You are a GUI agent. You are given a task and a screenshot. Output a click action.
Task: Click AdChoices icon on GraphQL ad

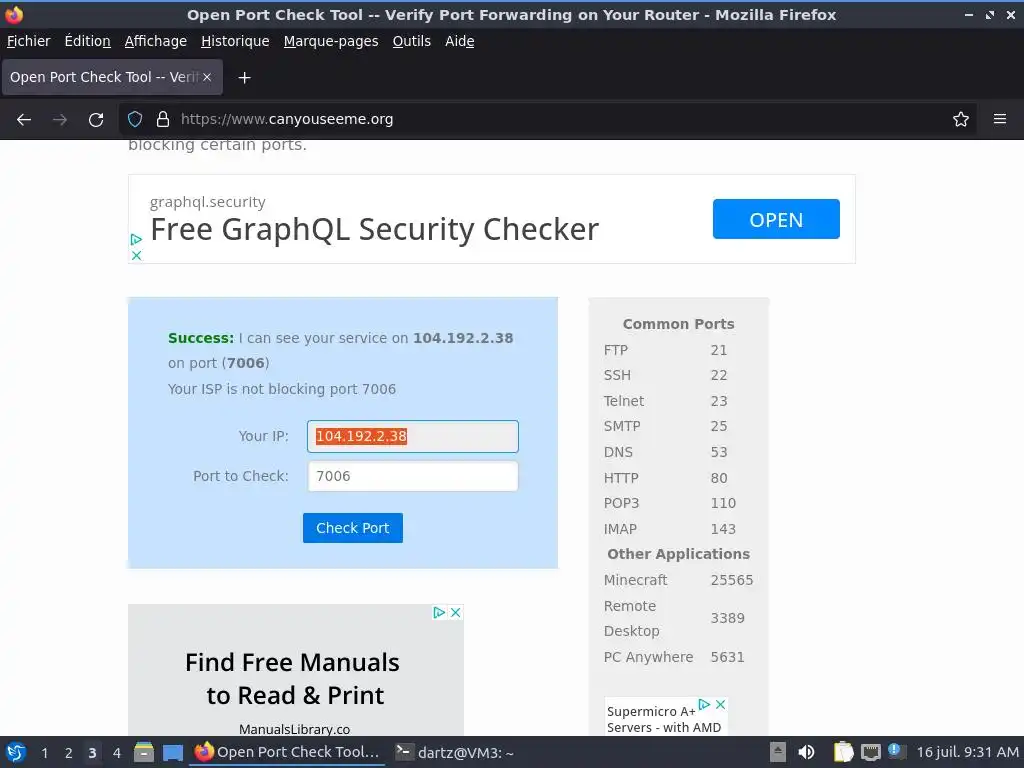coord(136,240)
